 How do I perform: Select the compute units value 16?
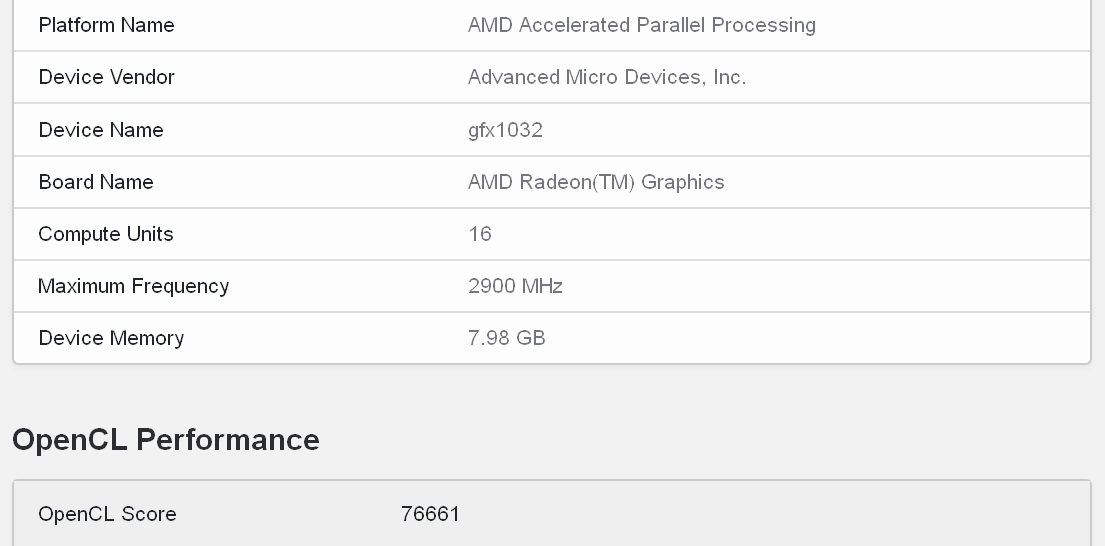pos(480,234)
